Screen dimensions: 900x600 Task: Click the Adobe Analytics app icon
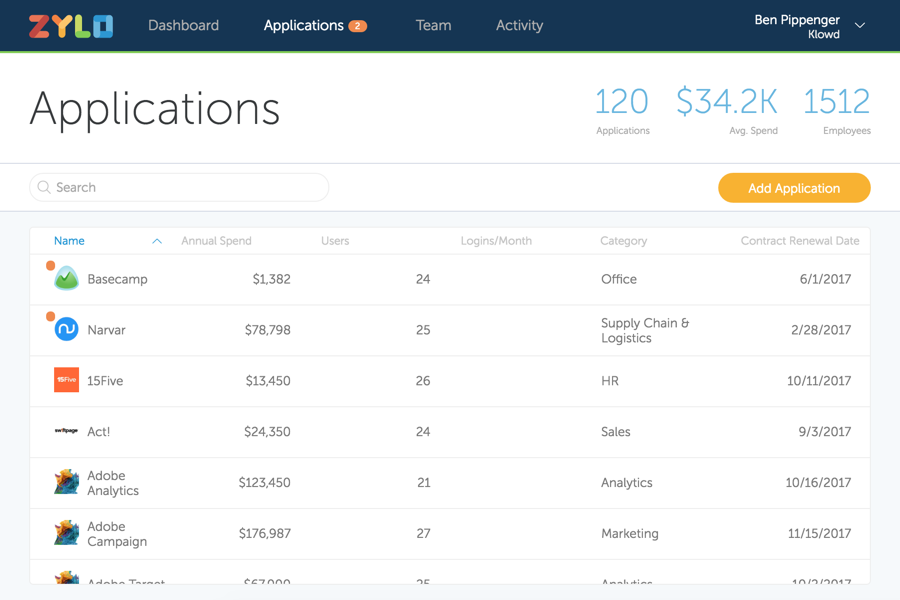pos(66,482)
